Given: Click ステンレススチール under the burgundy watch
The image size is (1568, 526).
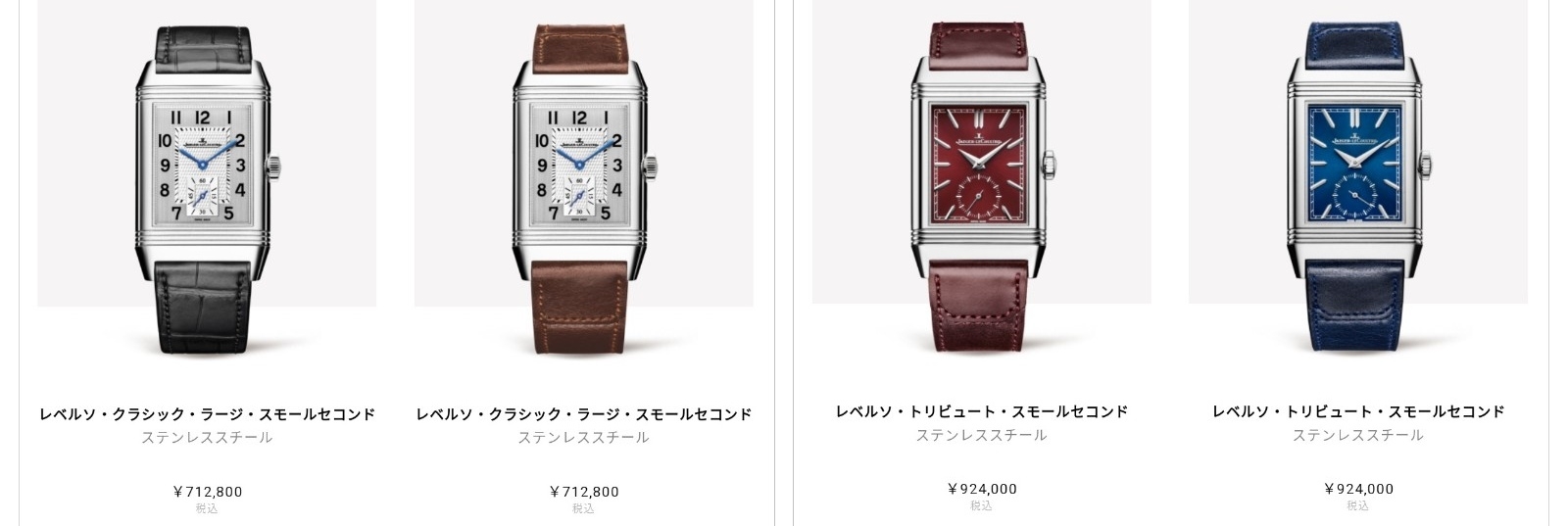Looking at the screenshot, I should point(982,435).
